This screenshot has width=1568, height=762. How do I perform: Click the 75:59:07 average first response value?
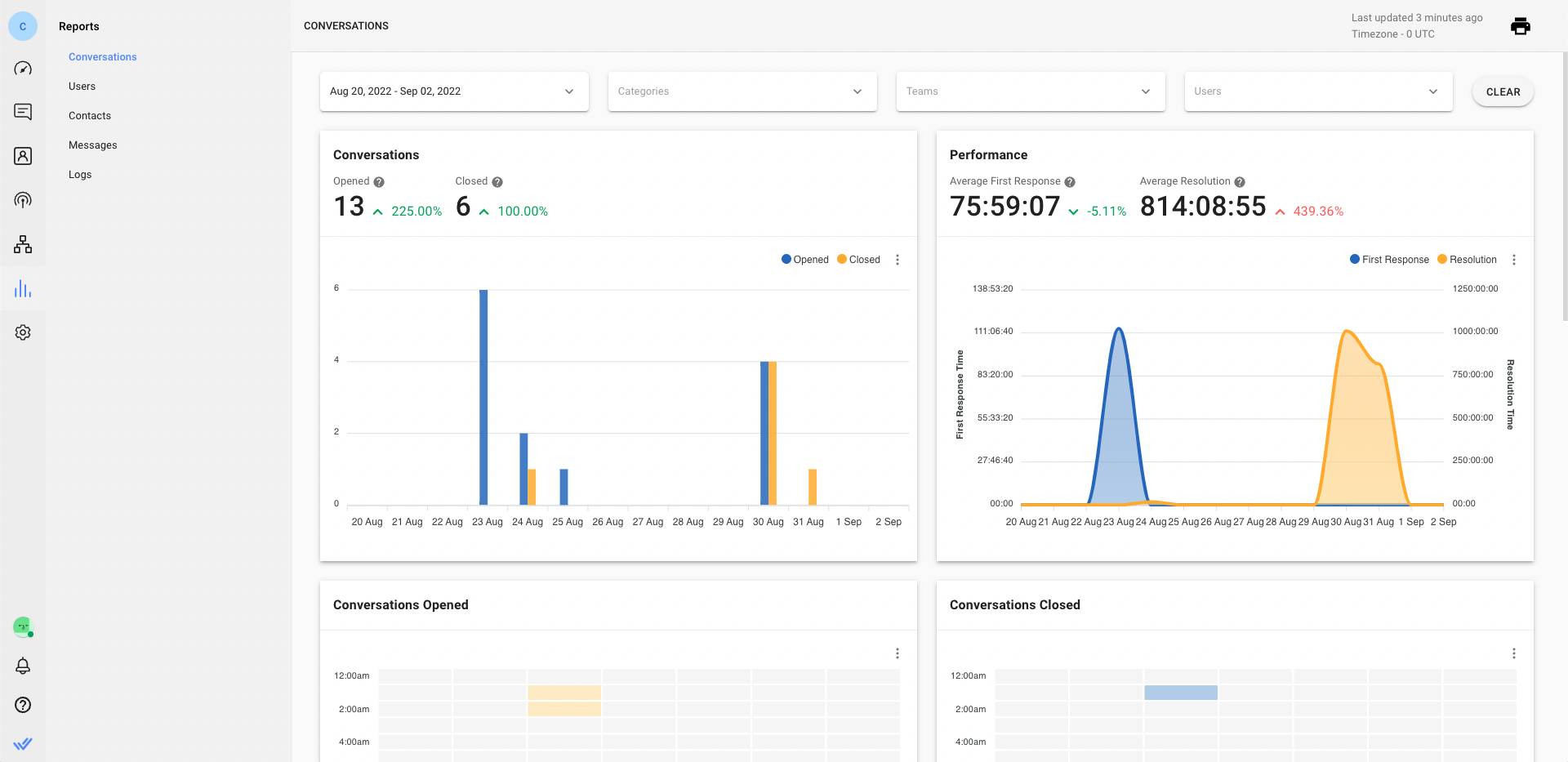click(1004, 207)
